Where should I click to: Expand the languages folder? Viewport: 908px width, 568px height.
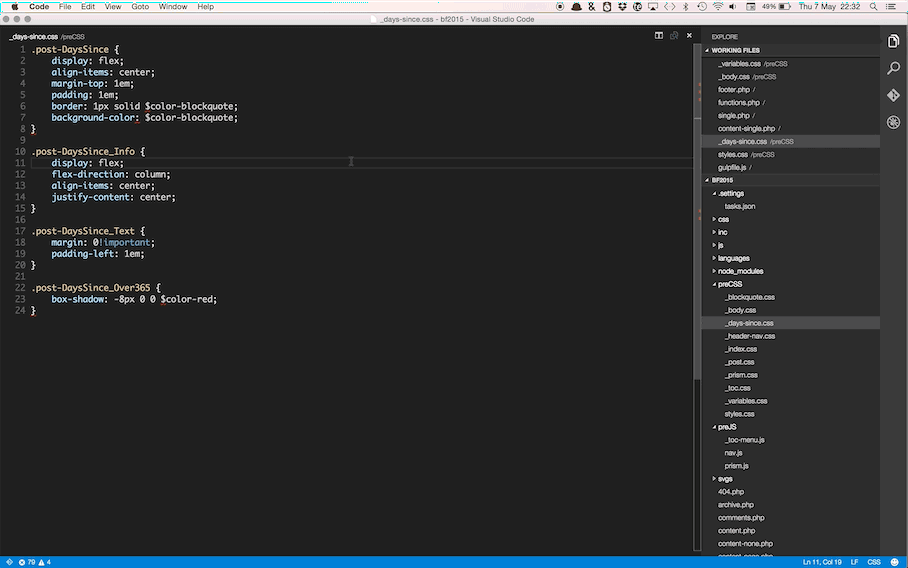(x=714, y=258)
